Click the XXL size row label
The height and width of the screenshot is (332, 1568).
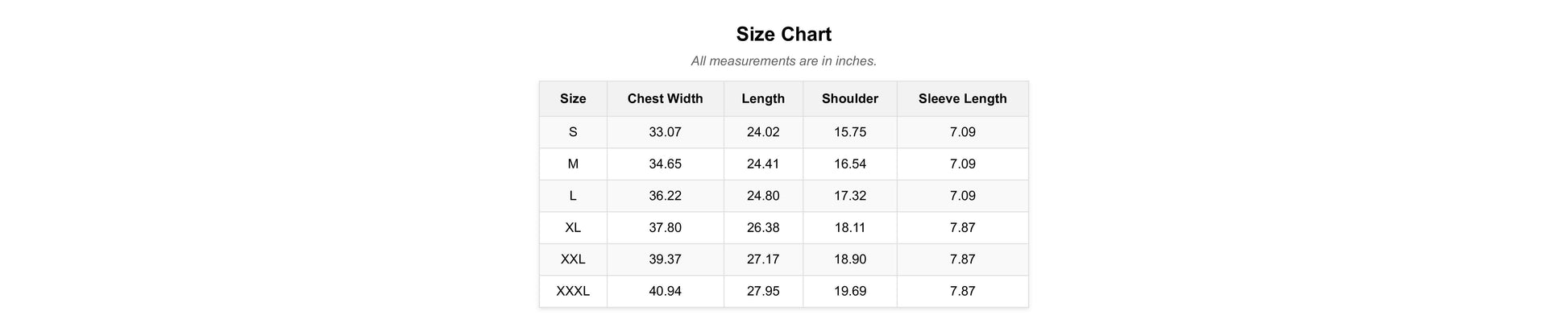coord(573,259)
